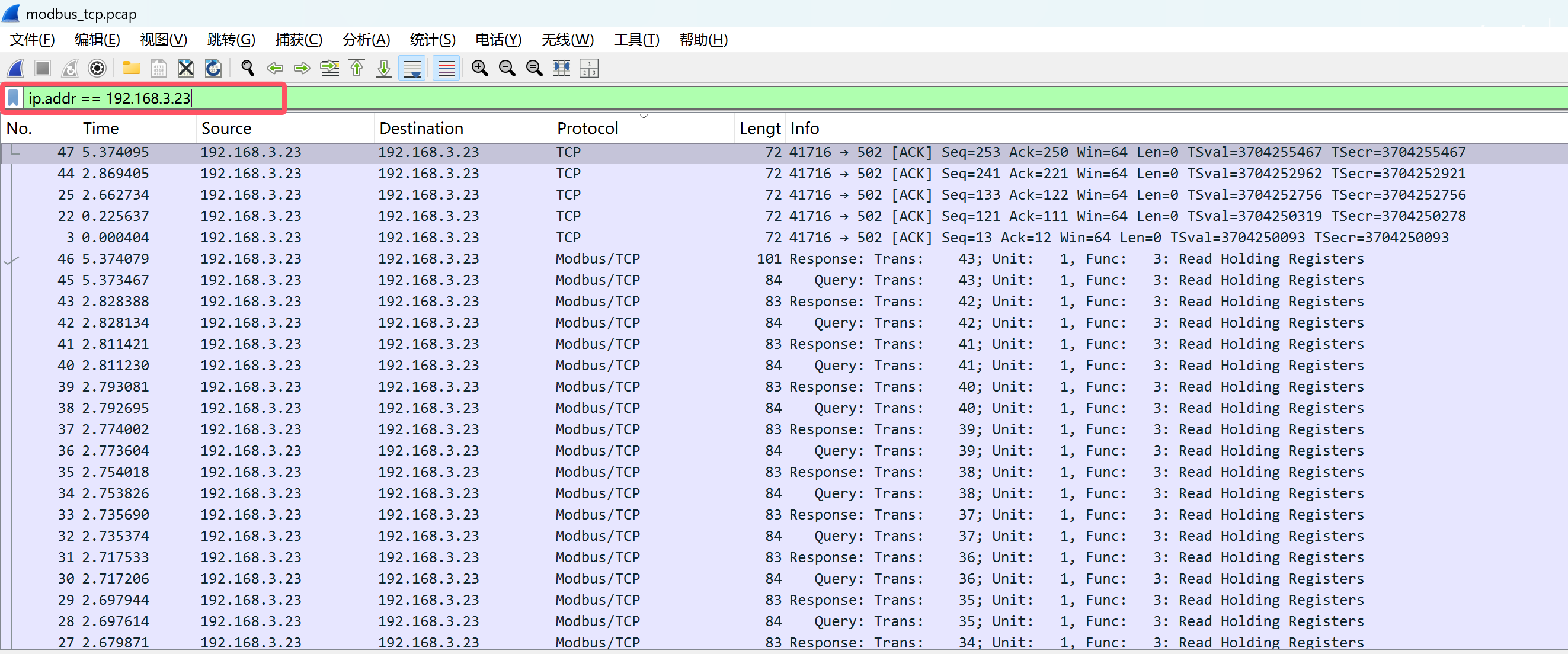Open a capture file via folder icon
Viewport: 1568px width, 654px height.
click(x=131, y=68)
